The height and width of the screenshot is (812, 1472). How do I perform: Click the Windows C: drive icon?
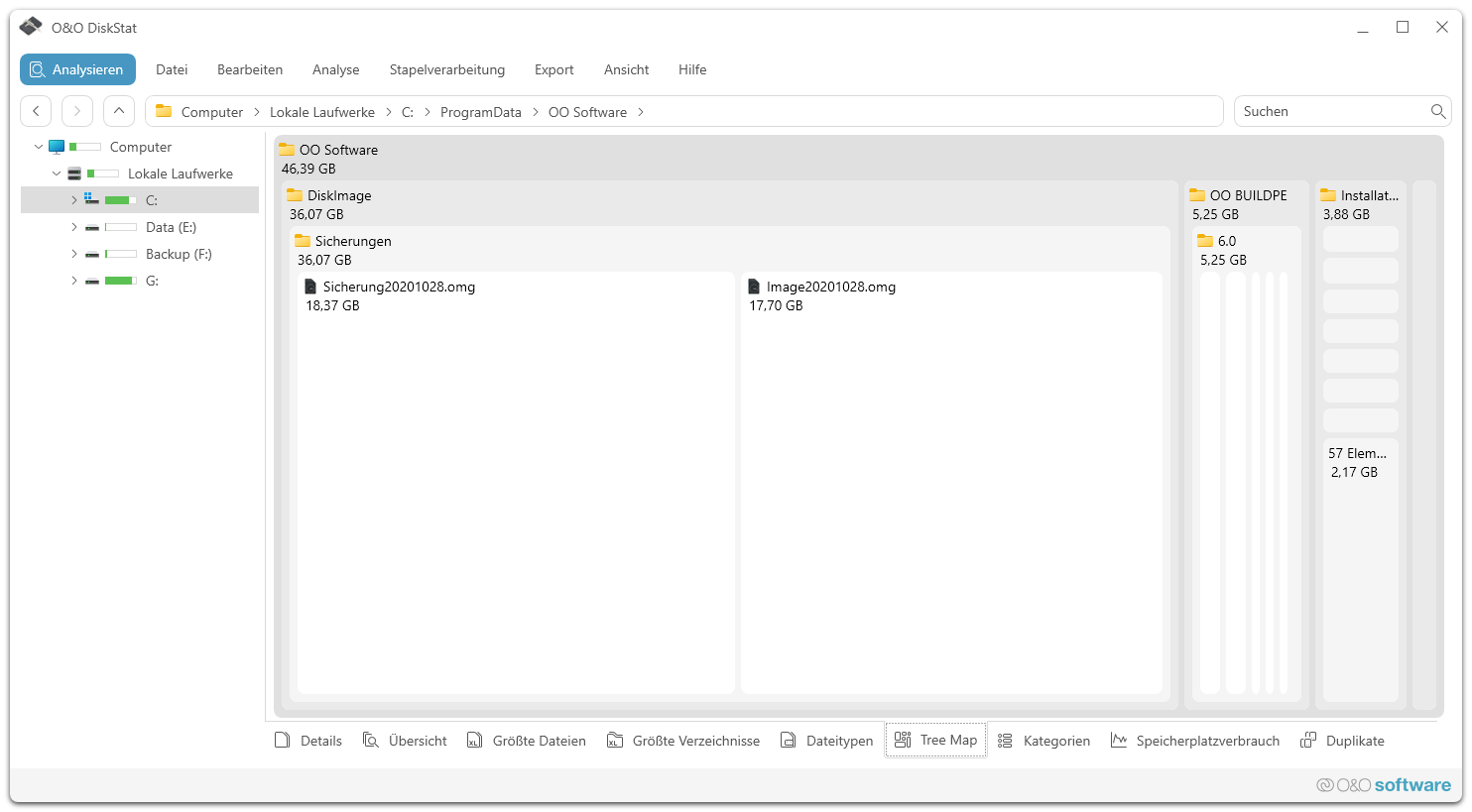(x=91, y=199)
